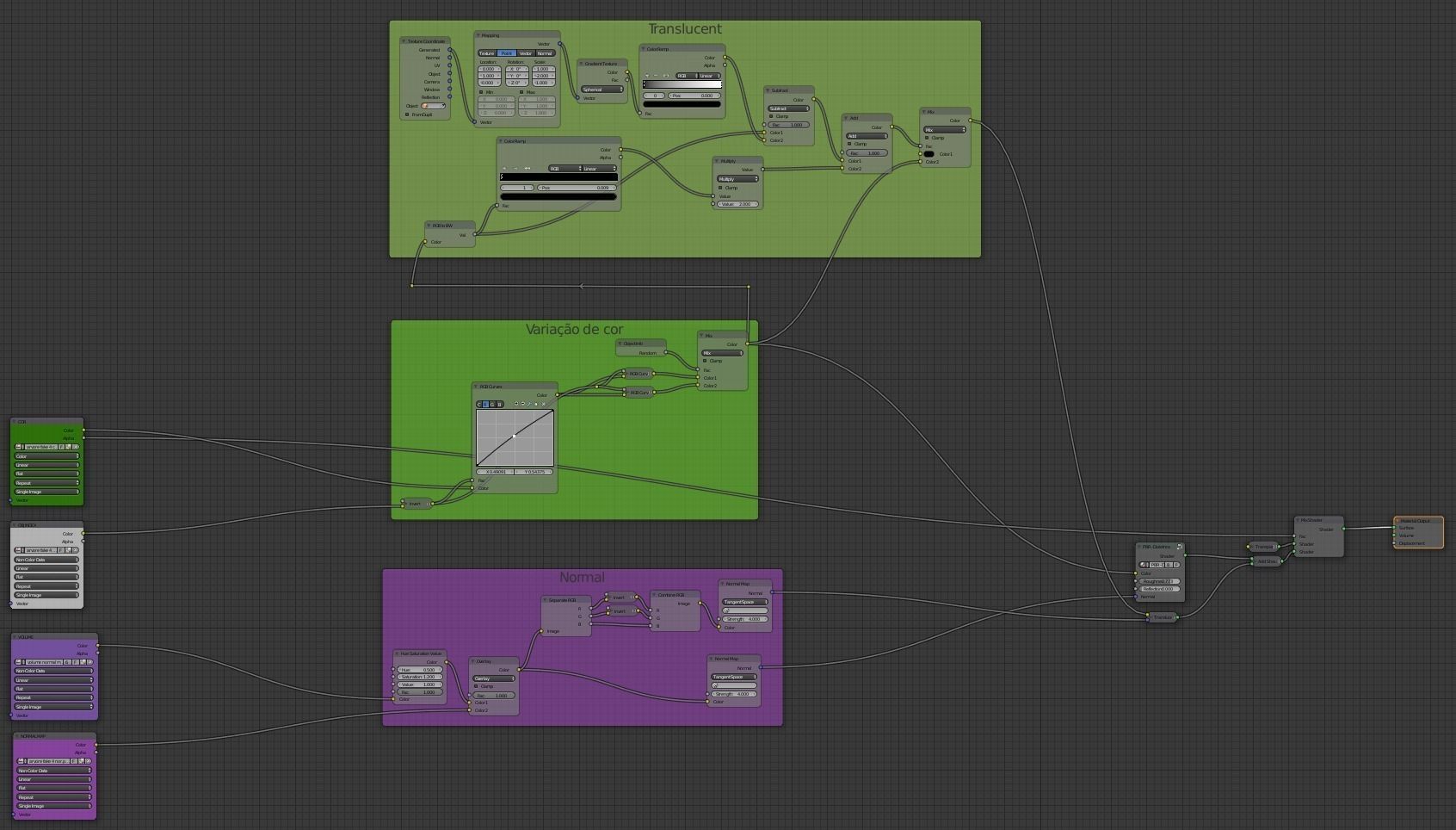Image resolution: width=1456 pixels, height=830 pixels.
Task: Click the eyedropper icon in Texture Coordinate Object field
Action: [x=444, y=106]
